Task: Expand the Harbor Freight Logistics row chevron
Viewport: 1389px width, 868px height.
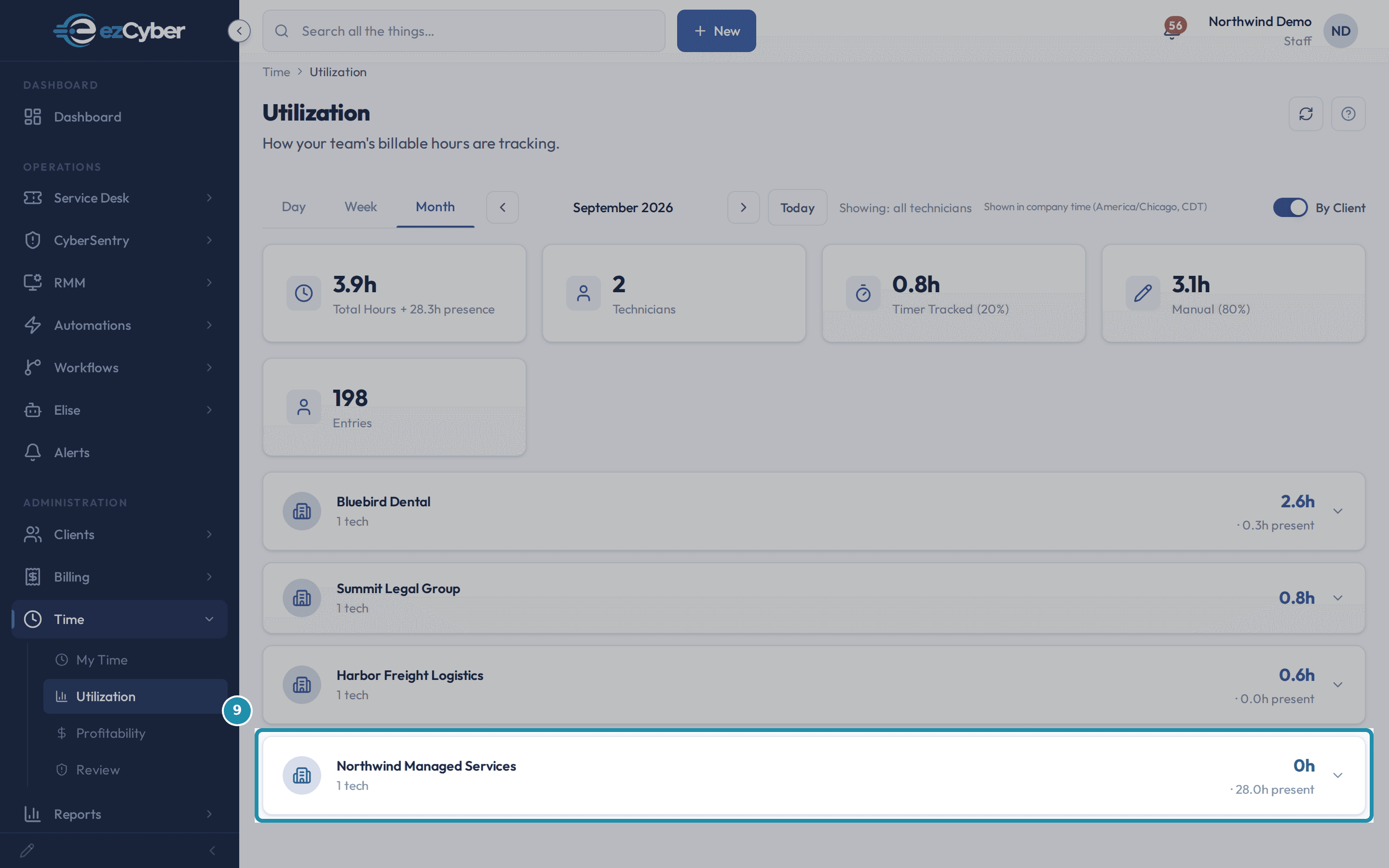Action: click(1338, 685)
